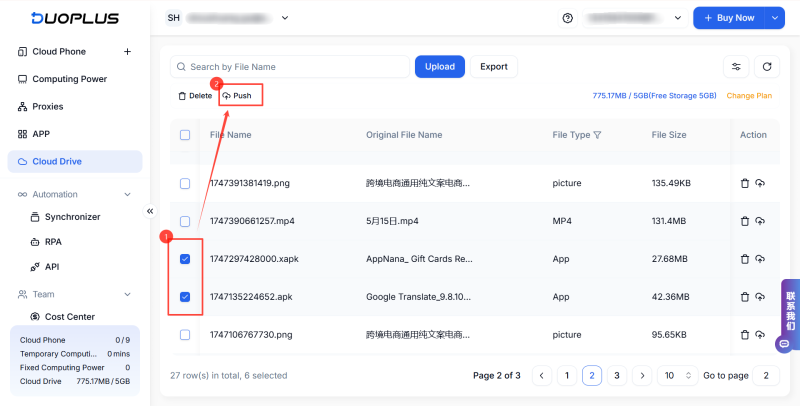The width and height of the screenshot is (800, 406).
Task: Focus the Search by File Name field
Action: 290,67
